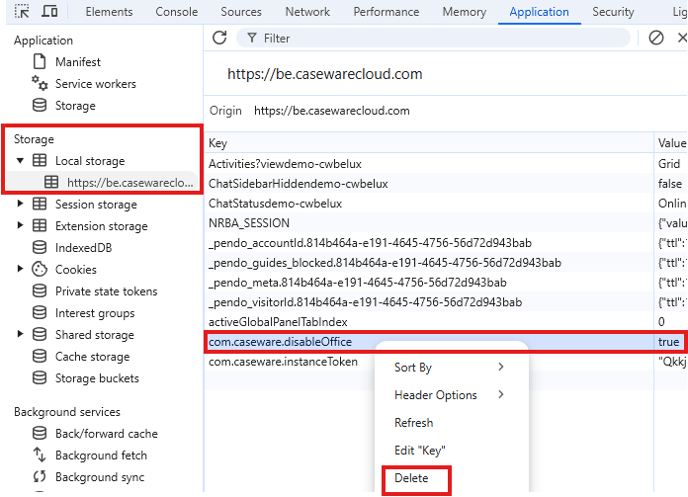Select the be.casewarecloud.com local storage entry
Image resolution: width=688 pixels, height=497 pixels.
(x=130, y=182)
